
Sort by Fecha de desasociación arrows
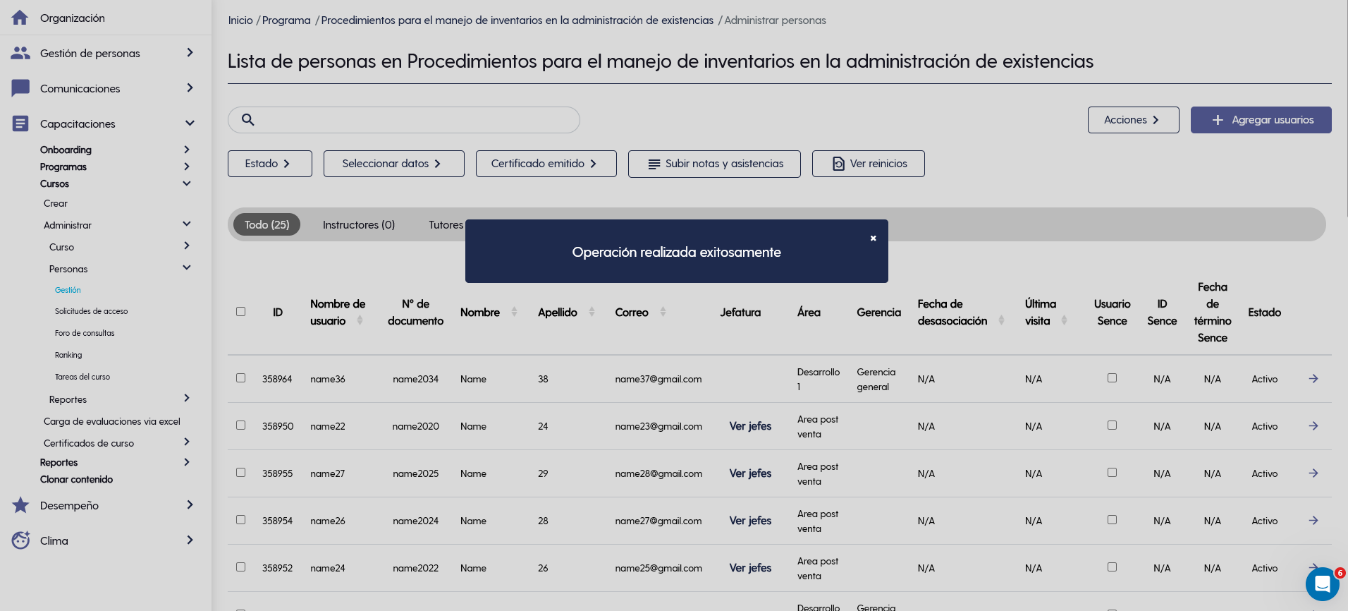[1000, 321]
